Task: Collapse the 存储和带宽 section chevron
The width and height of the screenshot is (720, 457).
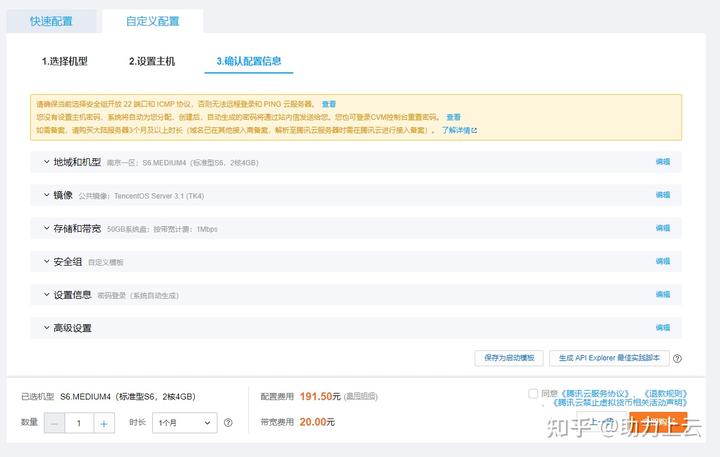Action: (x=46, y=228)
